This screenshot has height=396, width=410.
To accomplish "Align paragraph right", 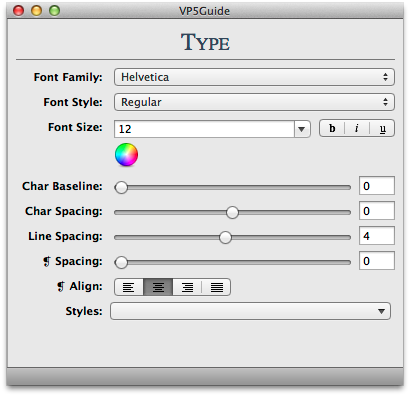I will click(187, 287).
